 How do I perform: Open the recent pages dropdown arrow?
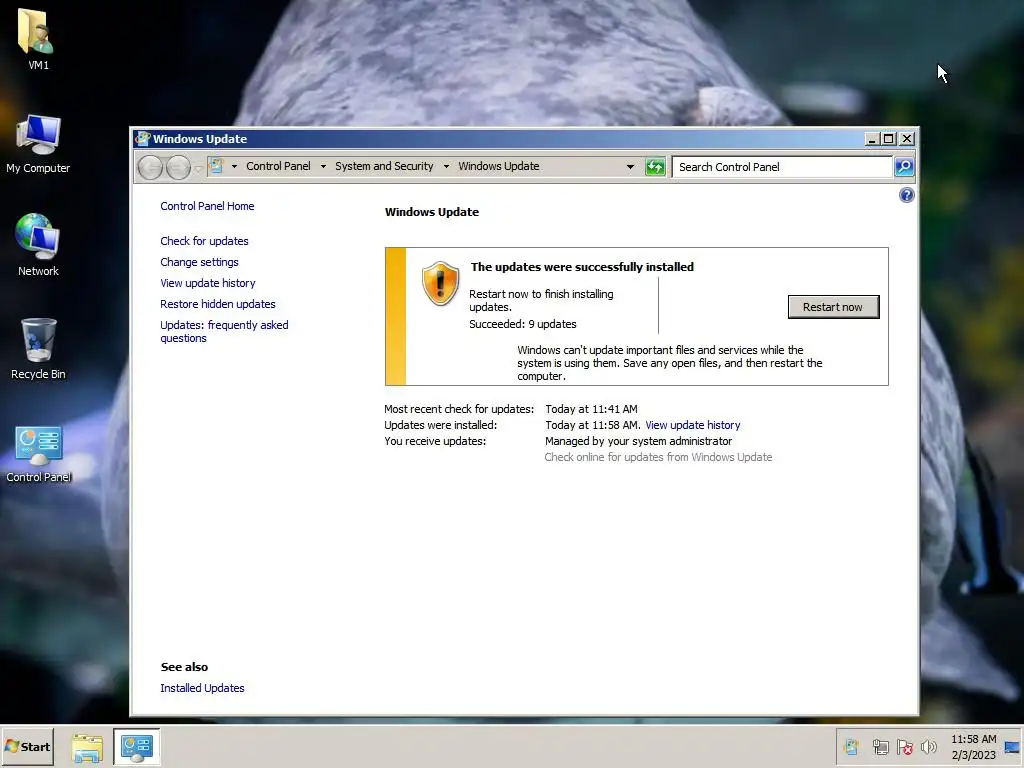coord(198,168)
